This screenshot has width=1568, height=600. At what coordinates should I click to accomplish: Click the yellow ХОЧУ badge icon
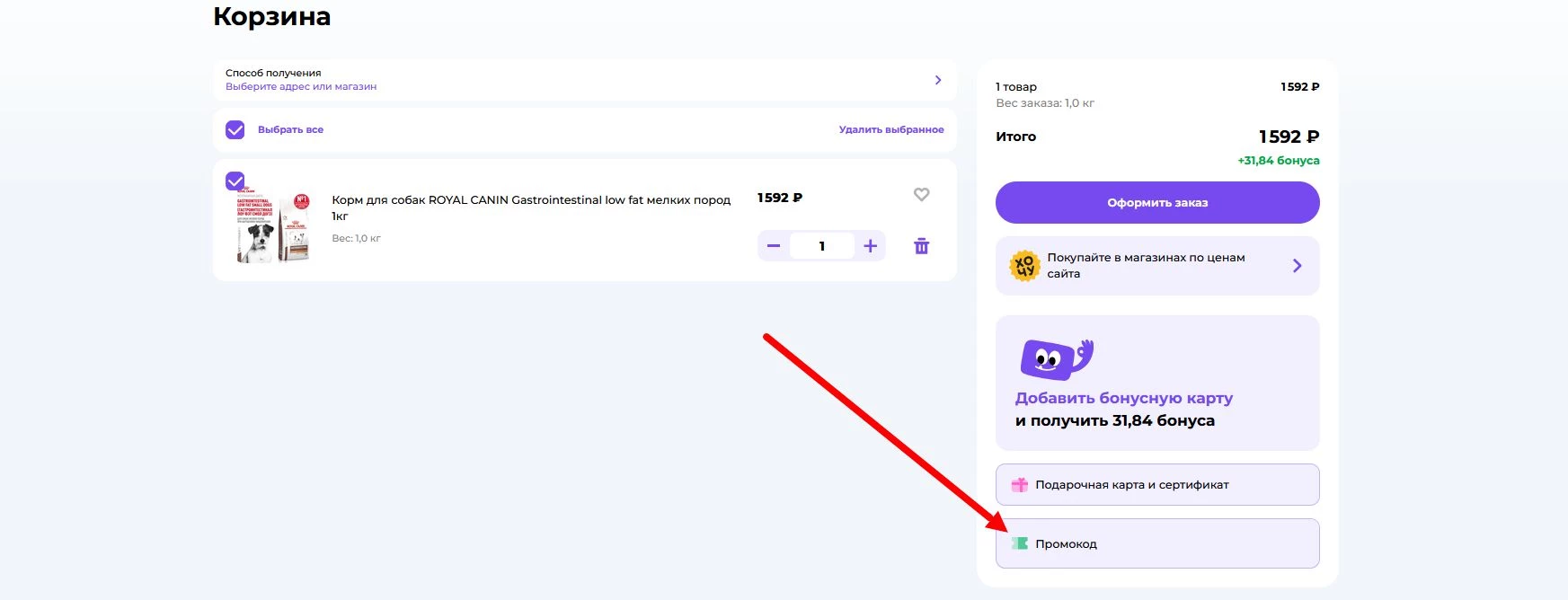1024,266
